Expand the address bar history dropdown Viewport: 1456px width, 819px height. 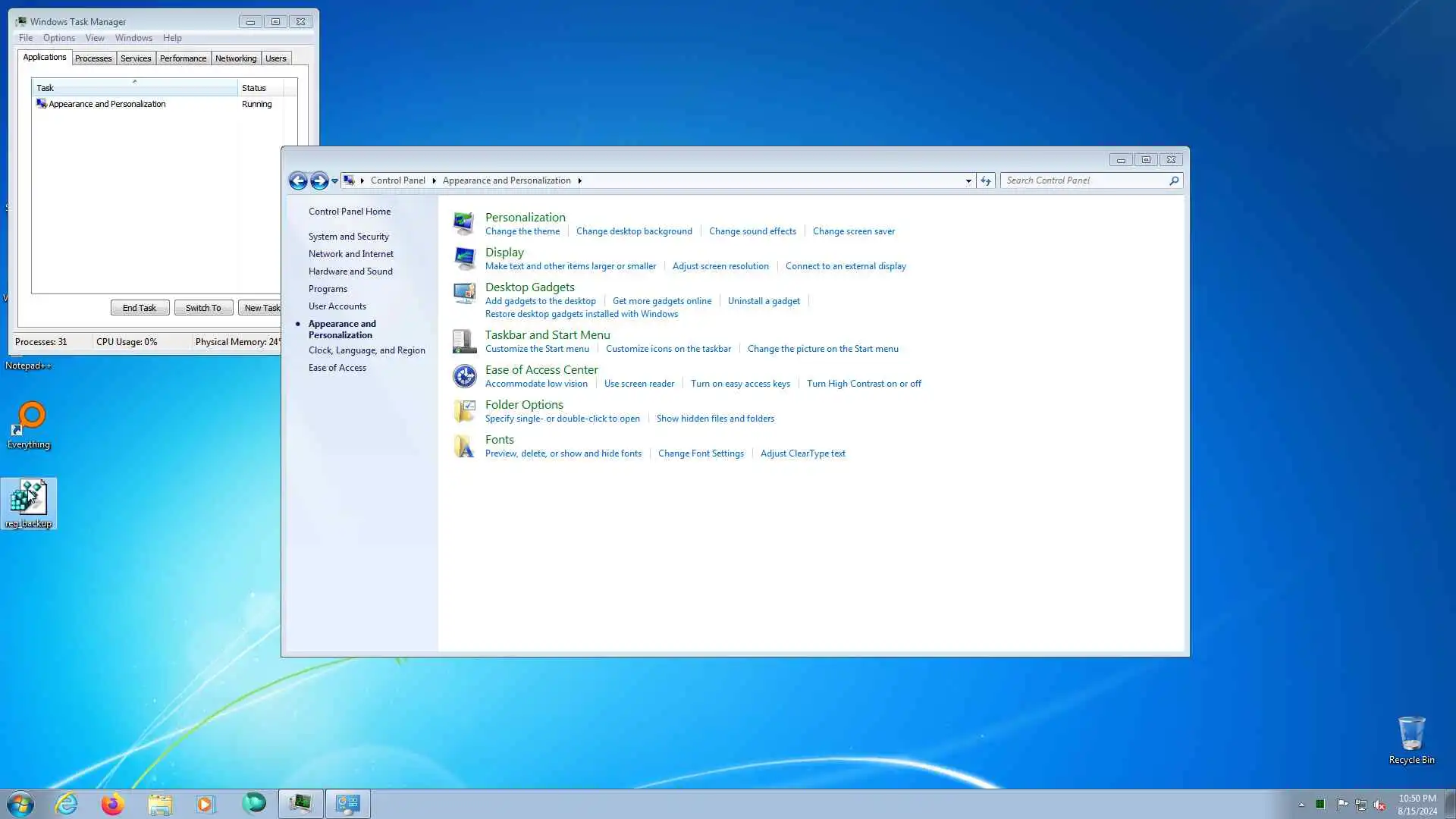click(968, 180)
